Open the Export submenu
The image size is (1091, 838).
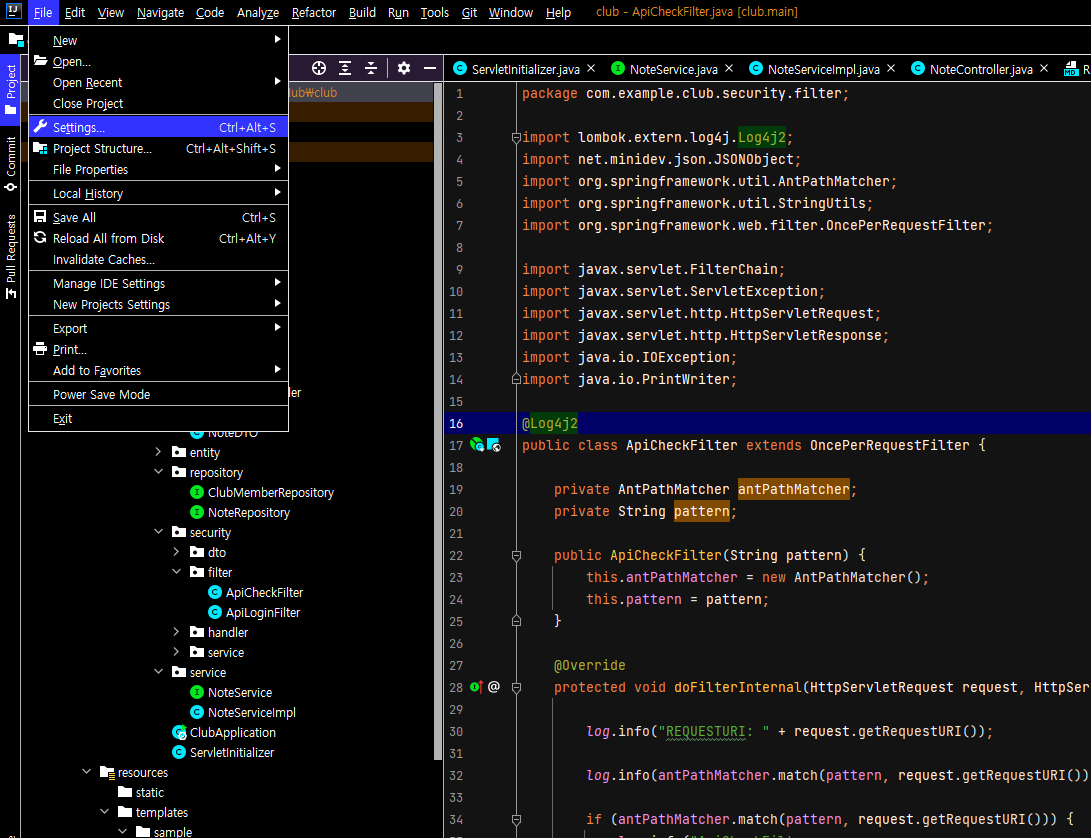pos(159,328)
